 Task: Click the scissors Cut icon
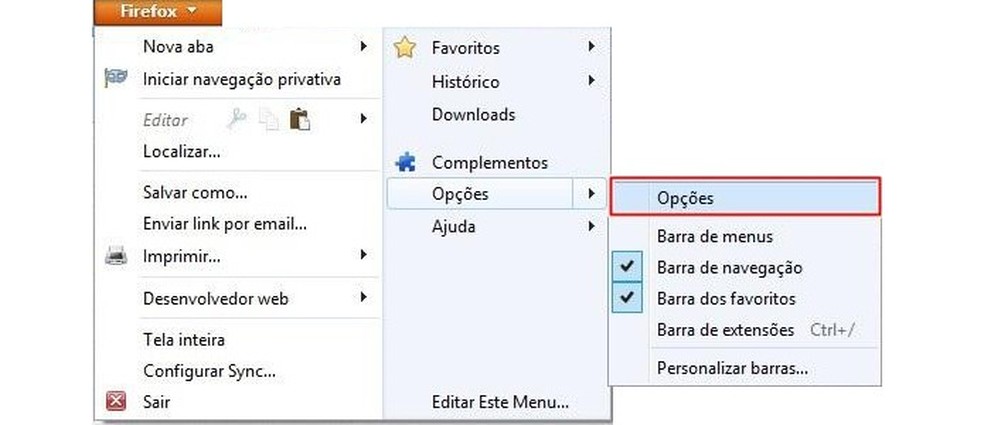point(237,119)
